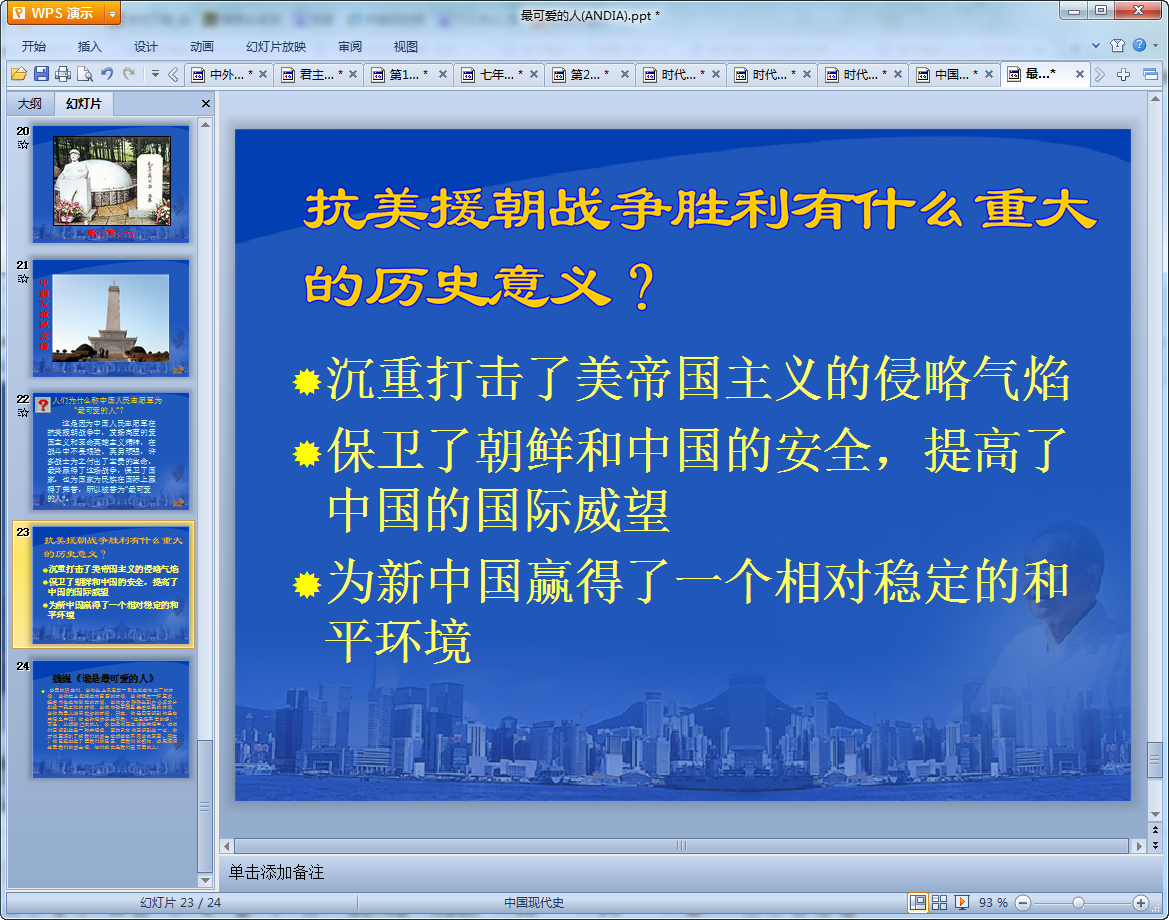Close the 七年... document tab
Image resolution: width=1169 pixels, height=920 pixels.
pyautogui.click(x=534, y=75)
